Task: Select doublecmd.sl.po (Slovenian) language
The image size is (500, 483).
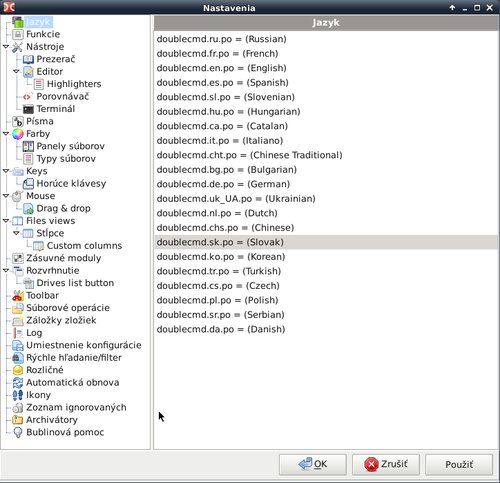Action: pos(326,97)
